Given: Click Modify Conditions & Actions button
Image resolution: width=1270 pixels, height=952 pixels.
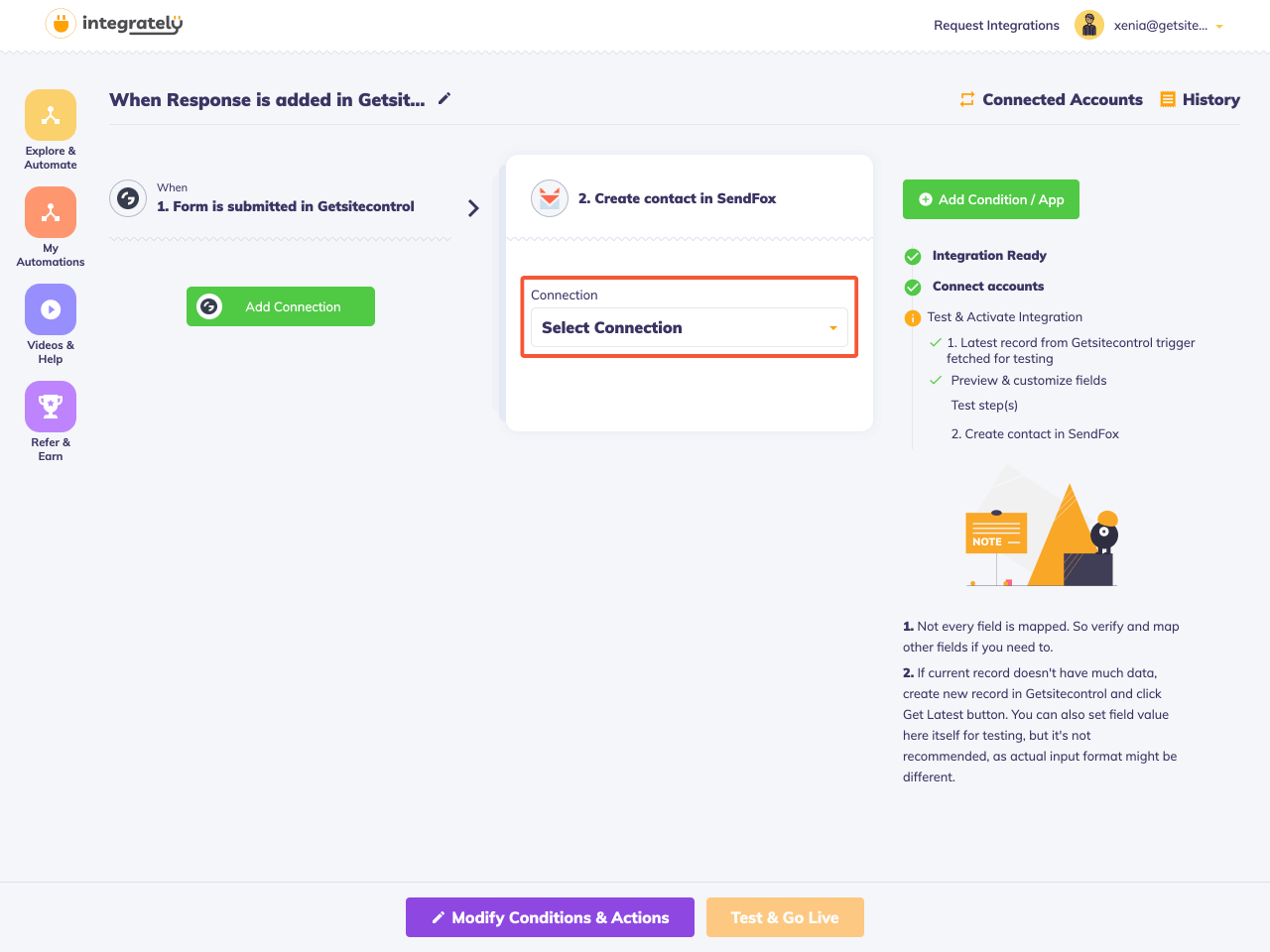Looking at the screenshot, I should (x=550, y=917).
